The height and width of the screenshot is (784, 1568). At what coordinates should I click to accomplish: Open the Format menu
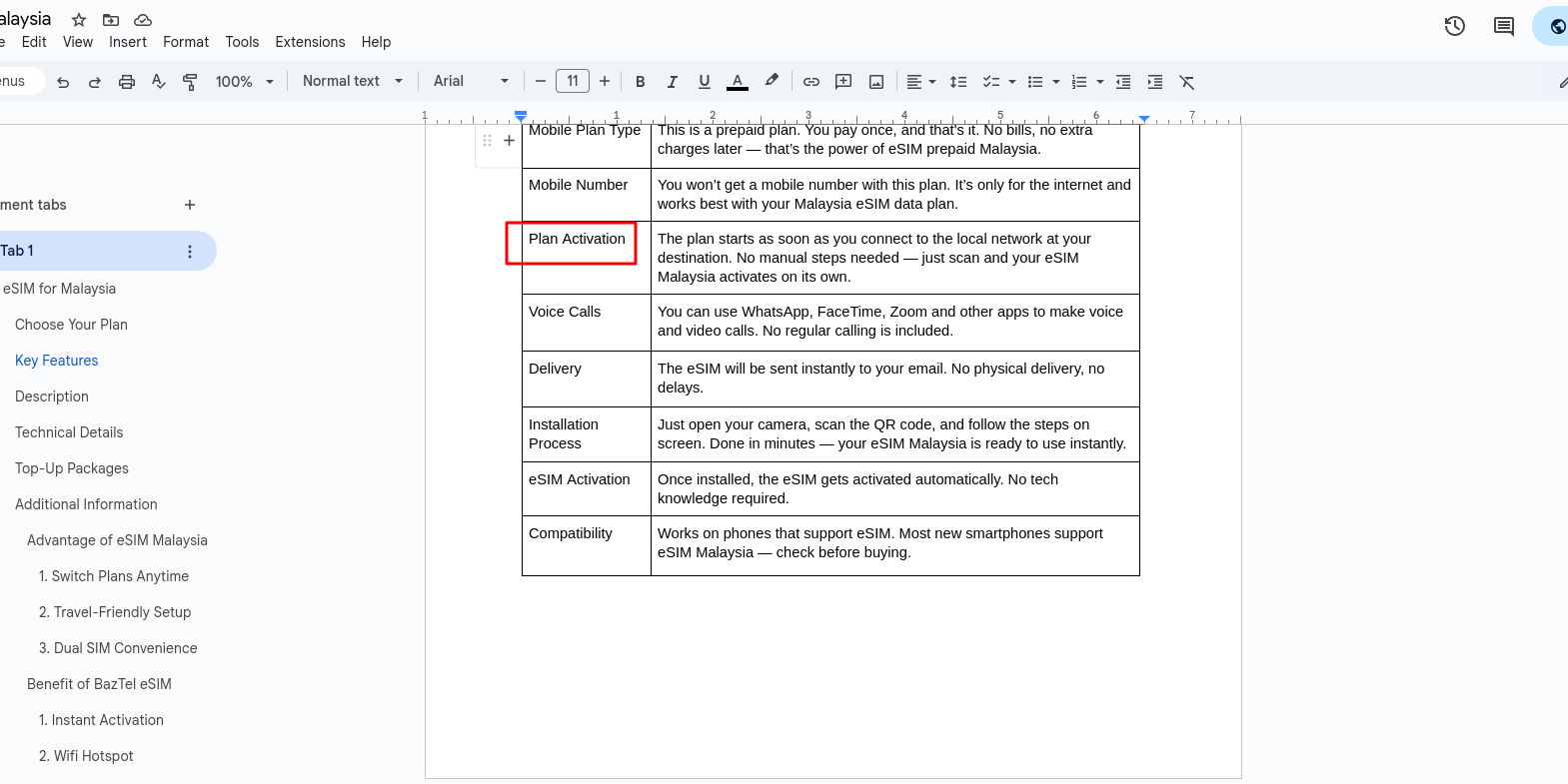[x=186, y=42]
